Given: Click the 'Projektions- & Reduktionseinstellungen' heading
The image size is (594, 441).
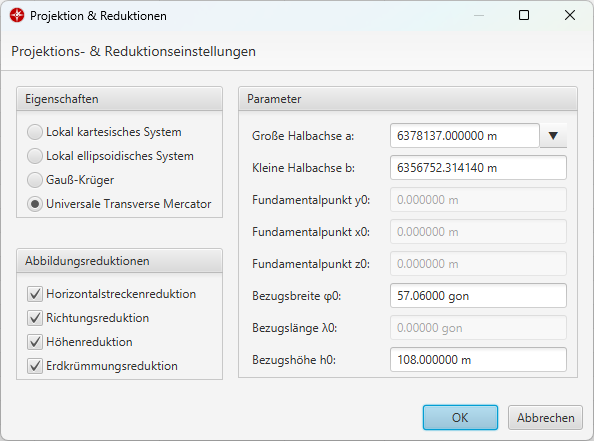Looking at the screenshot, I should (133, 52).
